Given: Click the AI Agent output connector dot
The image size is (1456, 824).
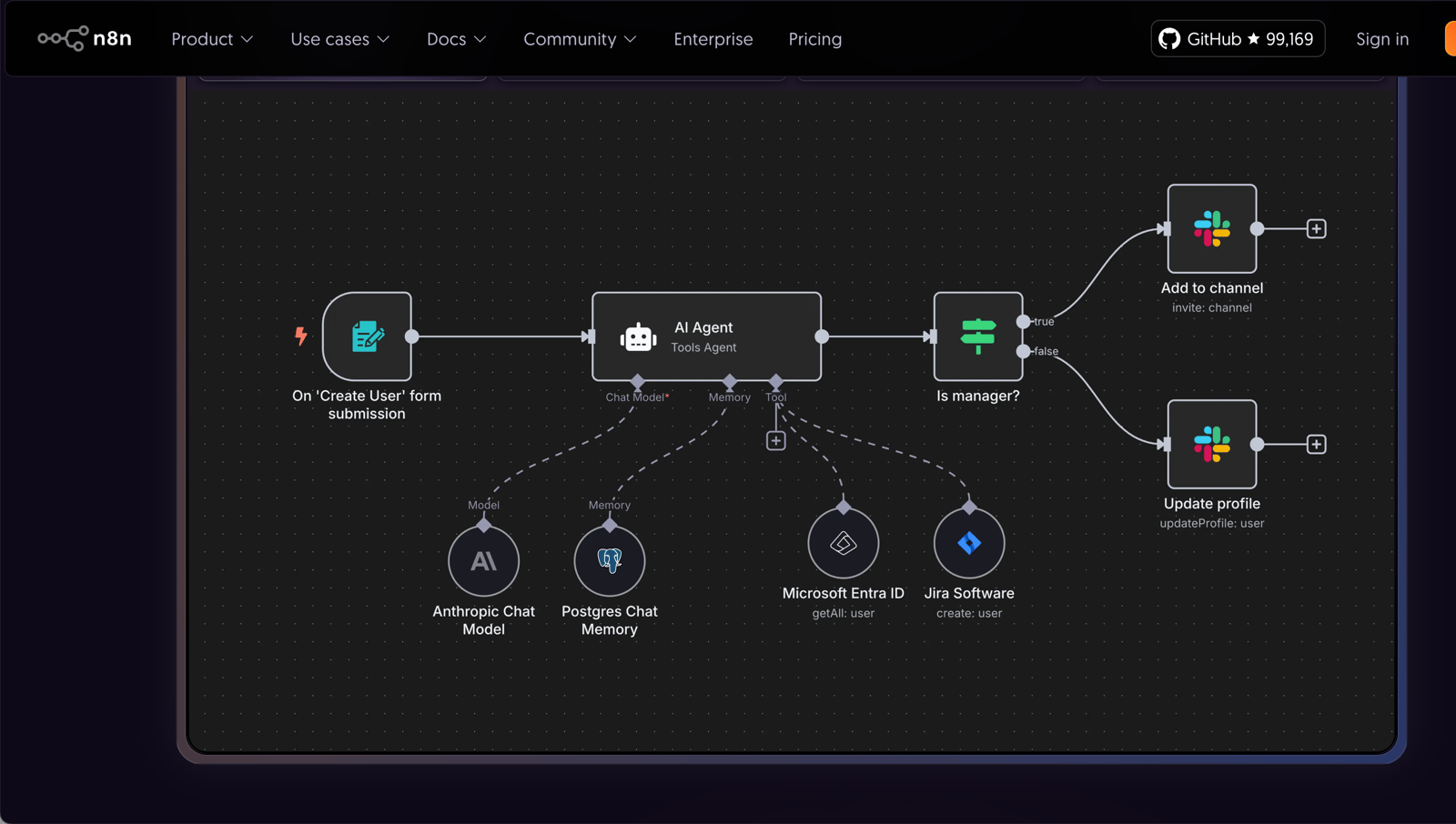Looking at the screenshot, I should [x=822, y=337].
